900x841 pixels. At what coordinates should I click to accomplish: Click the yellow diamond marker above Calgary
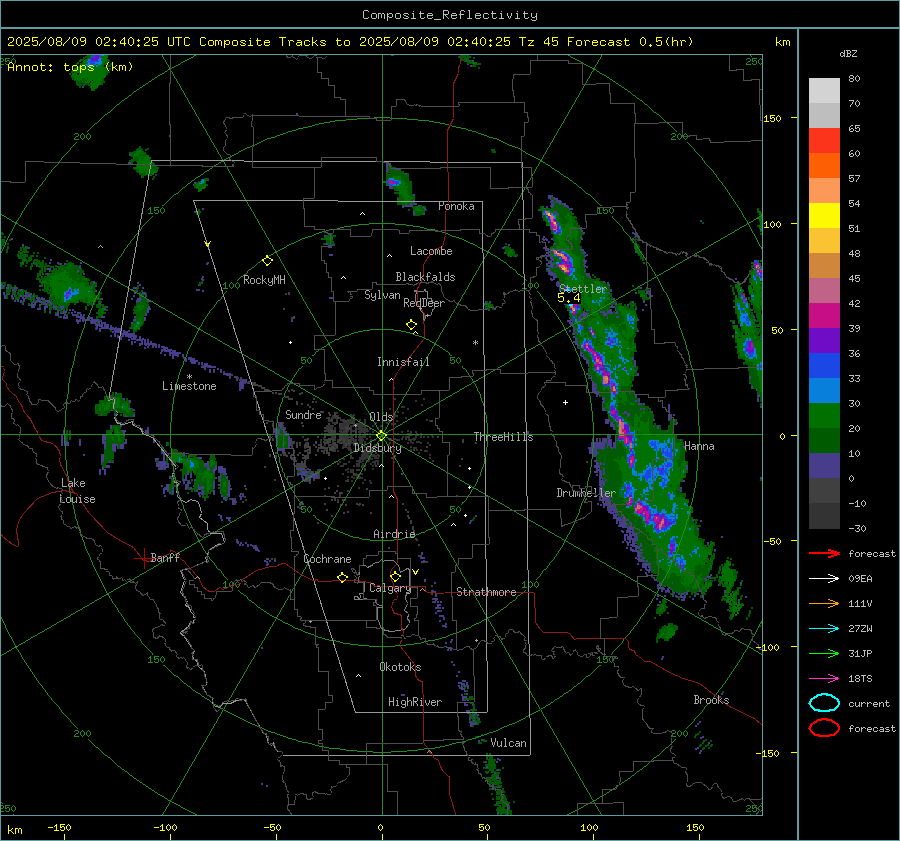pos(395,576)
